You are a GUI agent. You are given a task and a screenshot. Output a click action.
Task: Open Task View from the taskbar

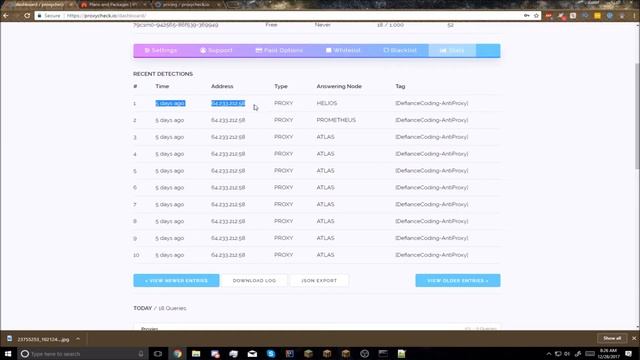(x=158, y=354)
